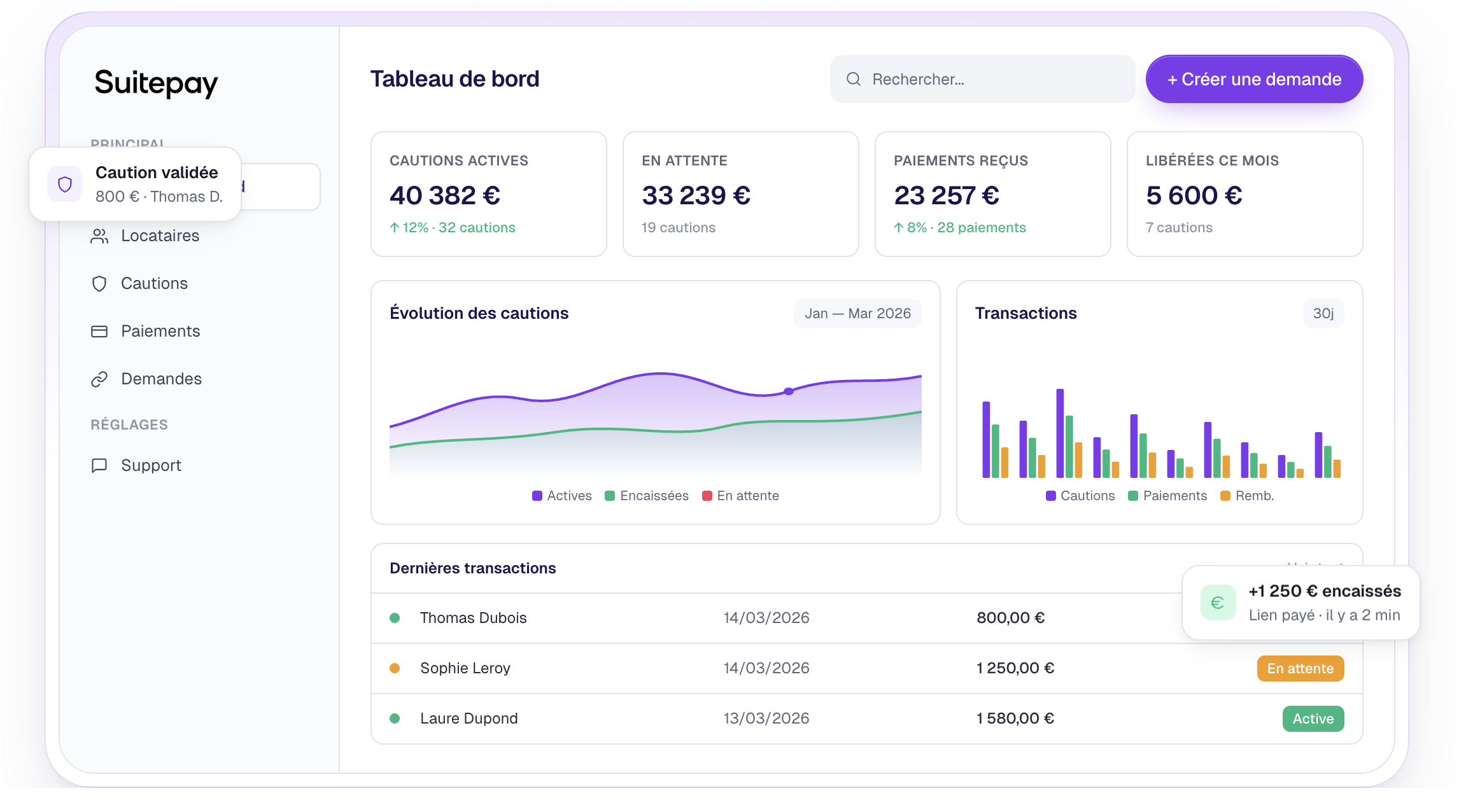Open the Cautions menu item
1459x812 pixels.
click(x=154, y=284)
